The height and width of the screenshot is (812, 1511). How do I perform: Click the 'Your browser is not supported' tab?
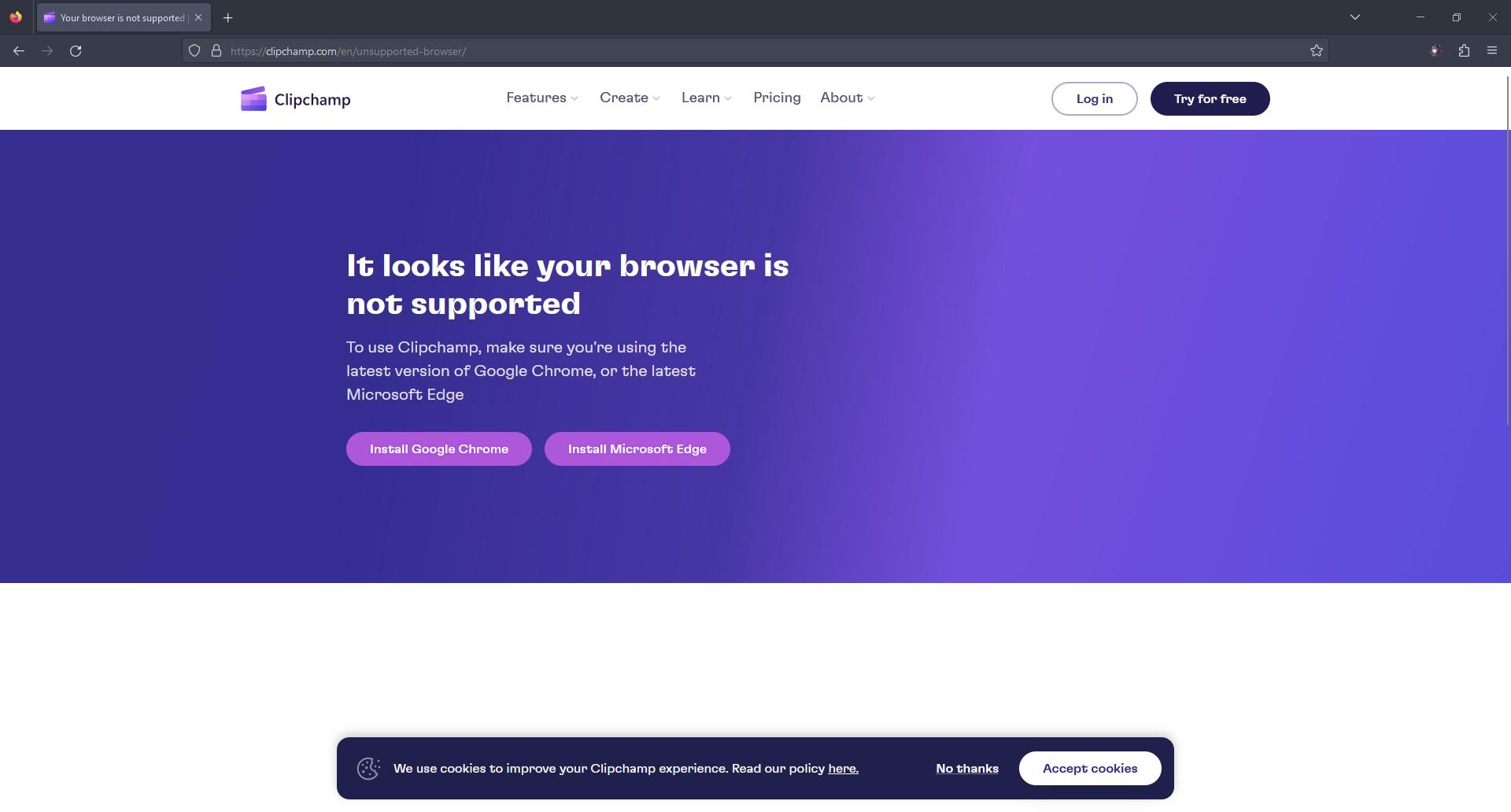118,17
